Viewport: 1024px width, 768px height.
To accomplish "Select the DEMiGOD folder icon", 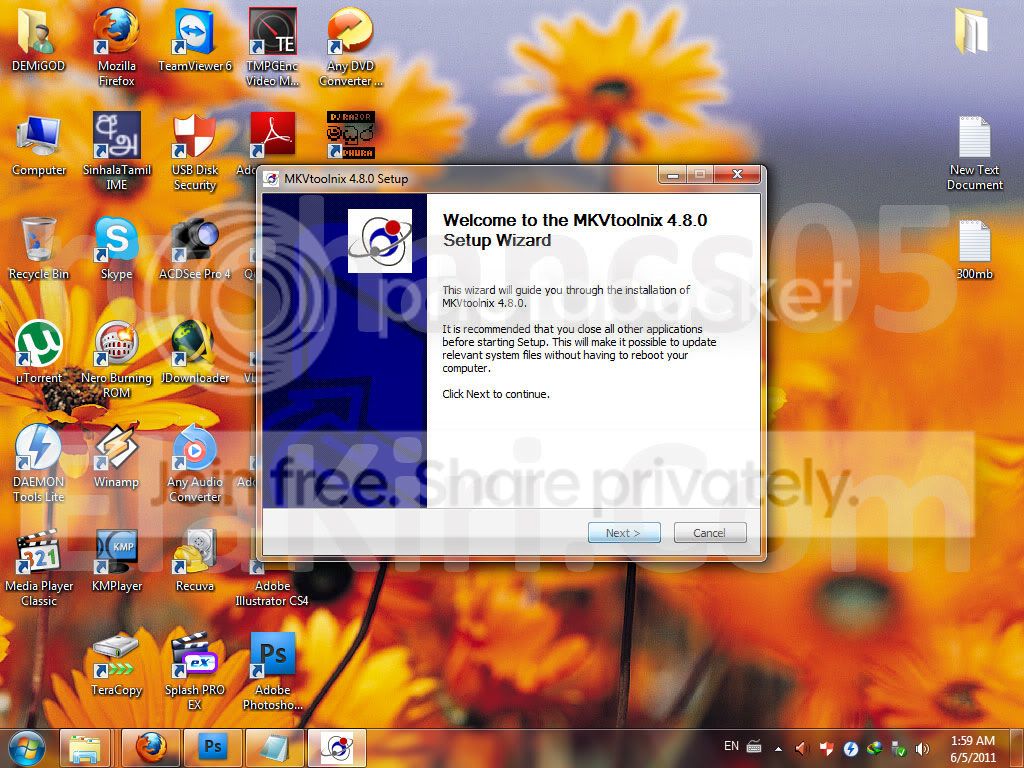I will 38,39.
